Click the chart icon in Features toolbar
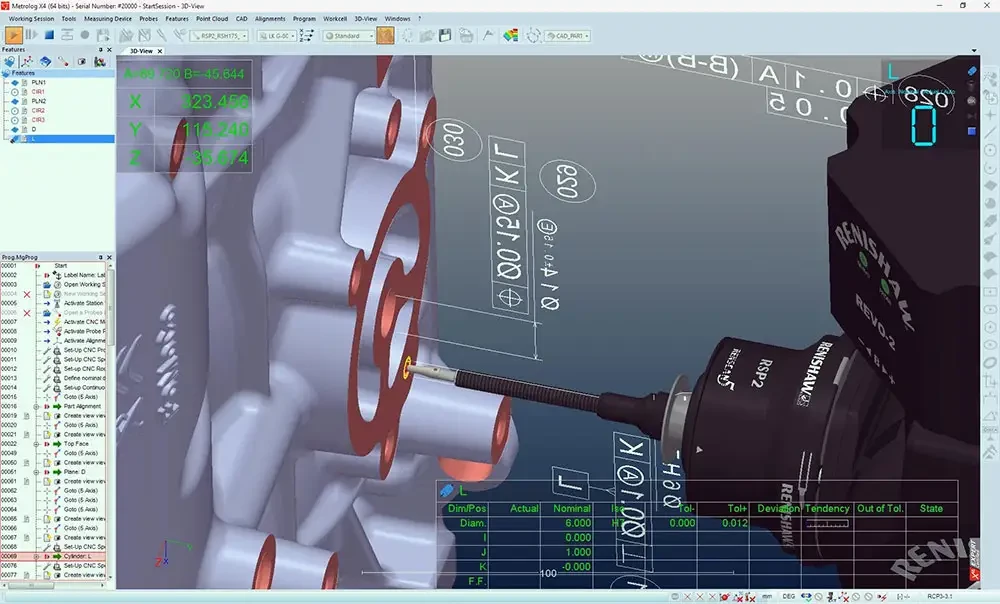This screenshot has width=1000, height=604. [x=99, y=61]
